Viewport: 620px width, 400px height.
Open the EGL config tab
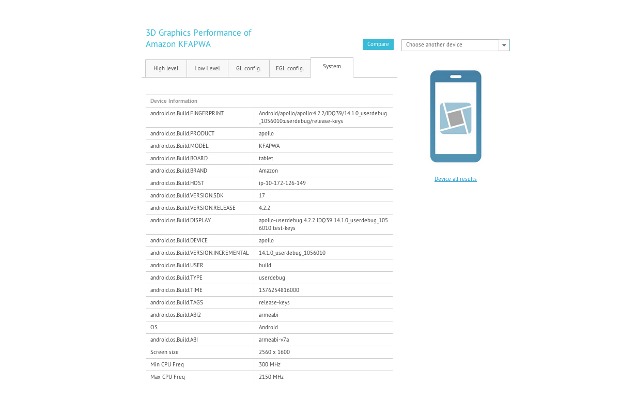289,68
